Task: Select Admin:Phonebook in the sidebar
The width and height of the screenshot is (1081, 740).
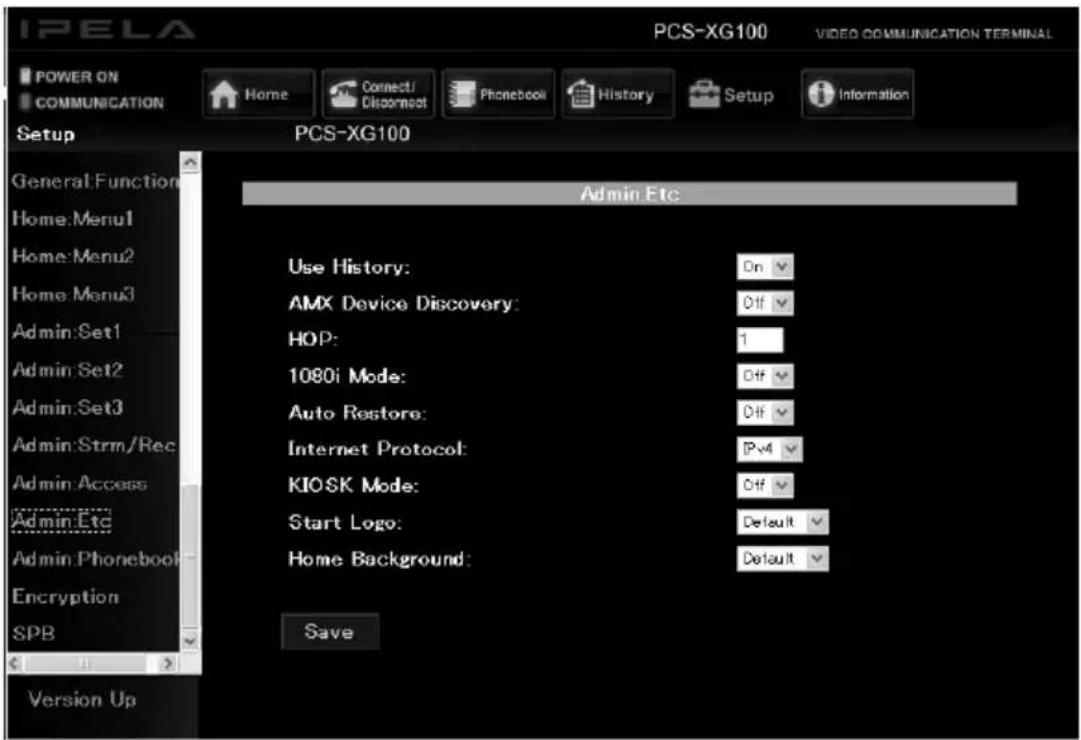Action: 95,559
